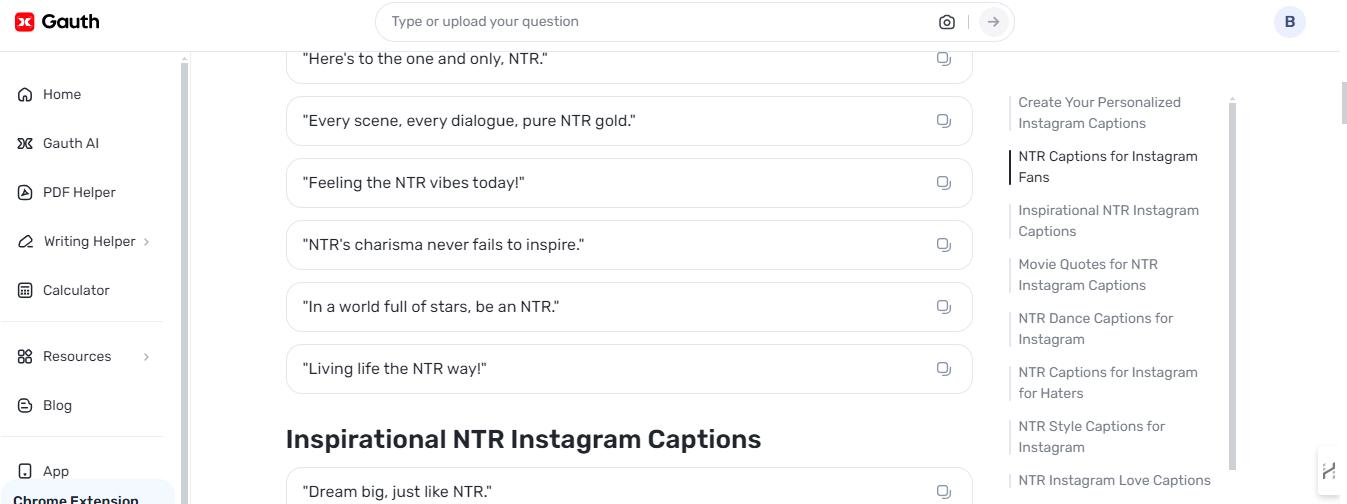Screen dimensions: 1347x504
Task: Submit question with the arrow button
Action: coord(993,22)
